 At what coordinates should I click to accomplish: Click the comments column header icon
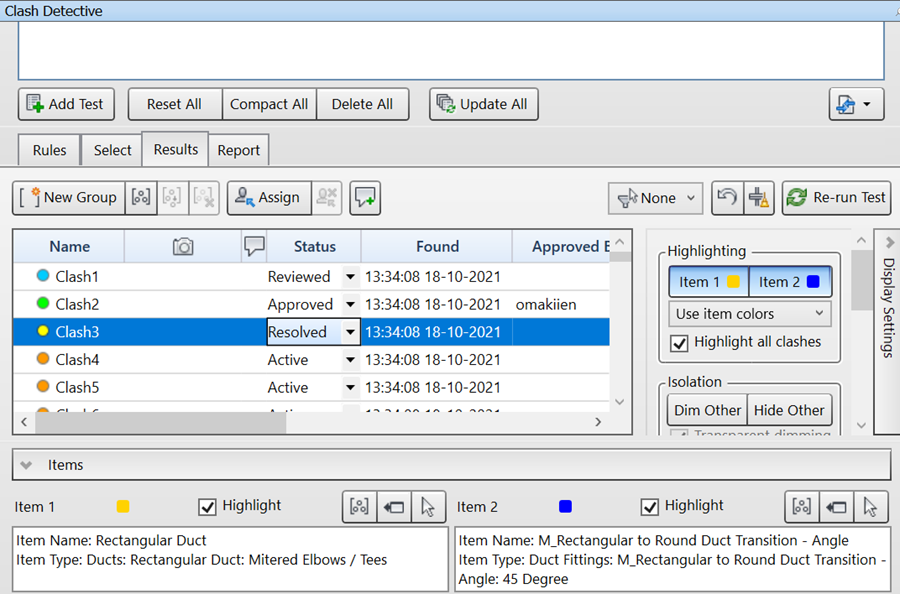pos(254,246)
